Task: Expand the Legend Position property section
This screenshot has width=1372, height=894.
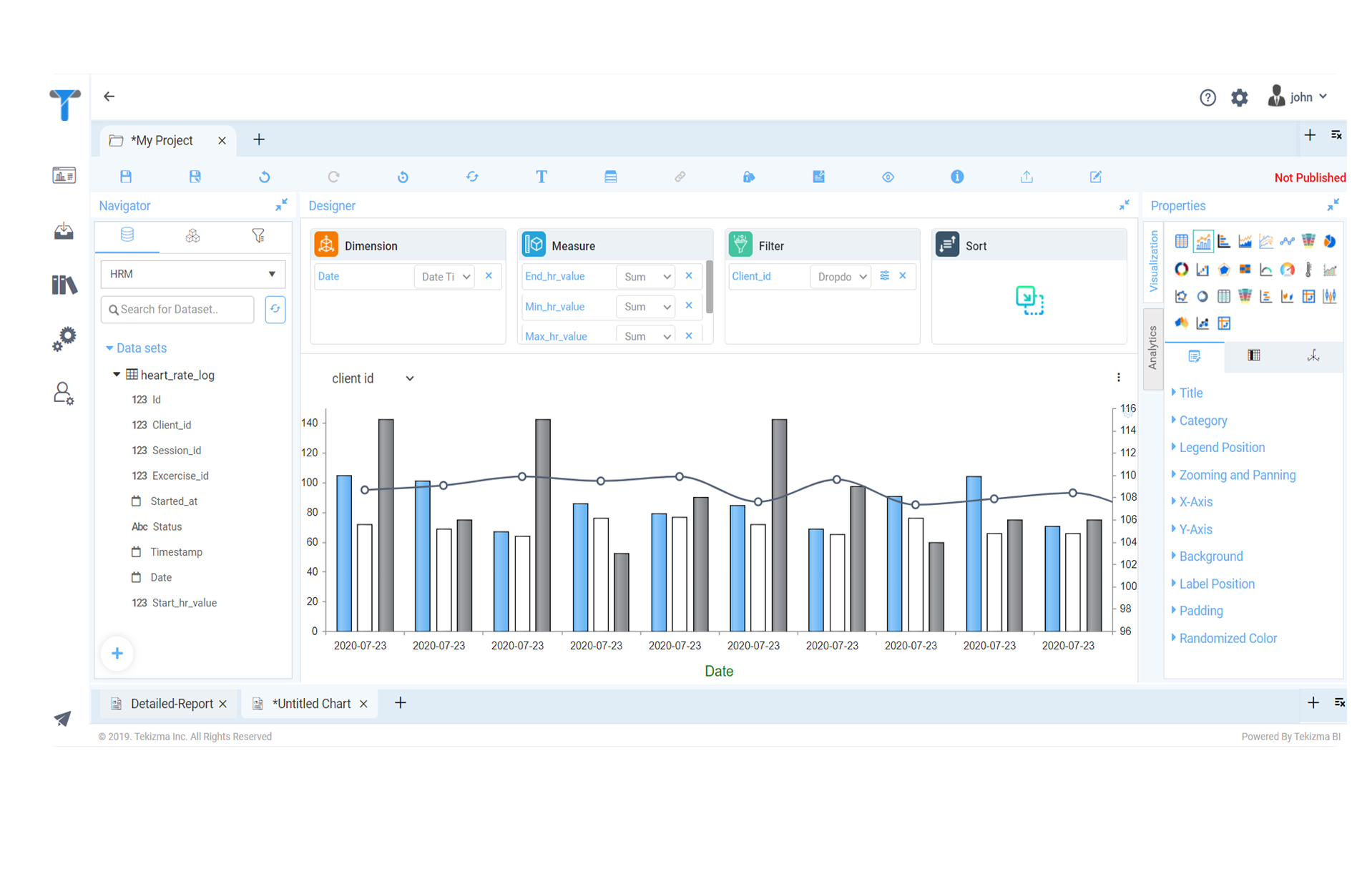Action: (x=1222, y=448)
